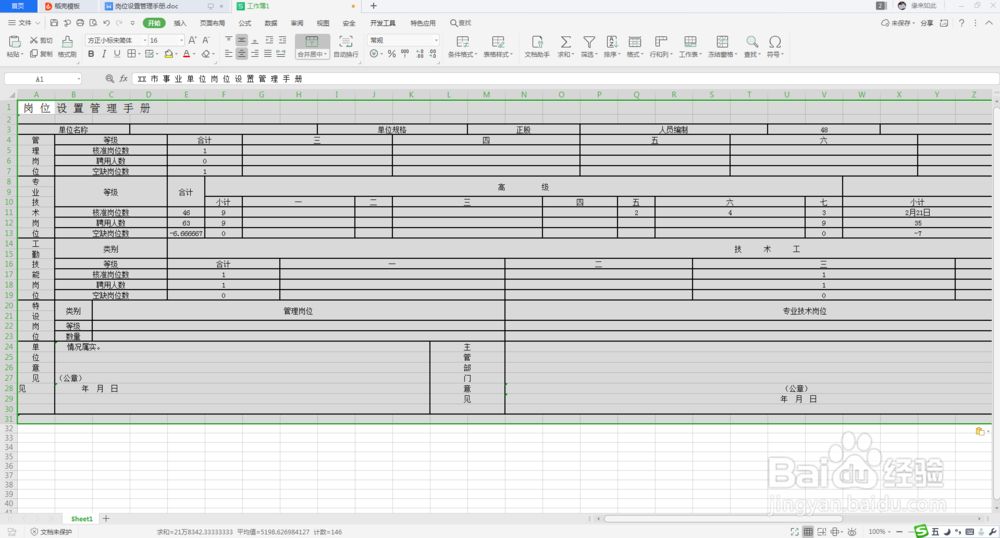The height and width of the screenshot is (538, 1000).
Task: Click the Share (分享) button
Action: (926, 23)
